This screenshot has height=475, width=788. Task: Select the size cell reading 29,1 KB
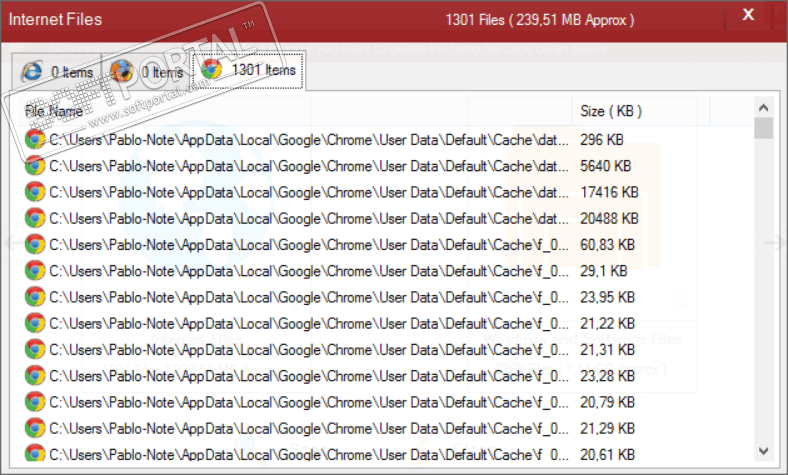pos(604,271)
